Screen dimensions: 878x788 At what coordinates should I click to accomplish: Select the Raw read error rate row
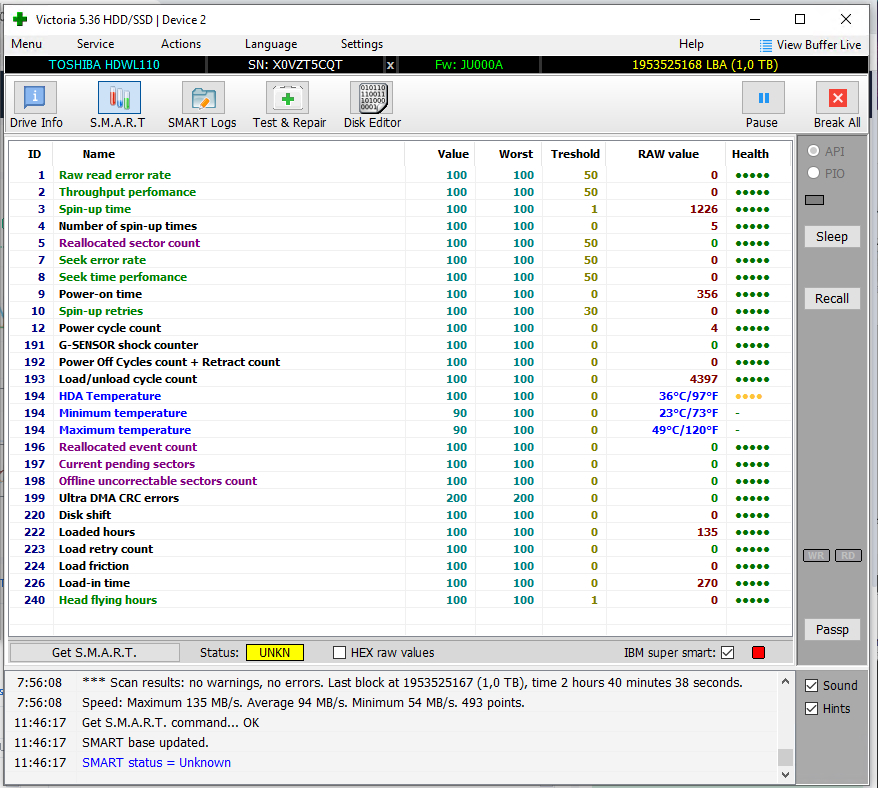click(x=400, y=175)
